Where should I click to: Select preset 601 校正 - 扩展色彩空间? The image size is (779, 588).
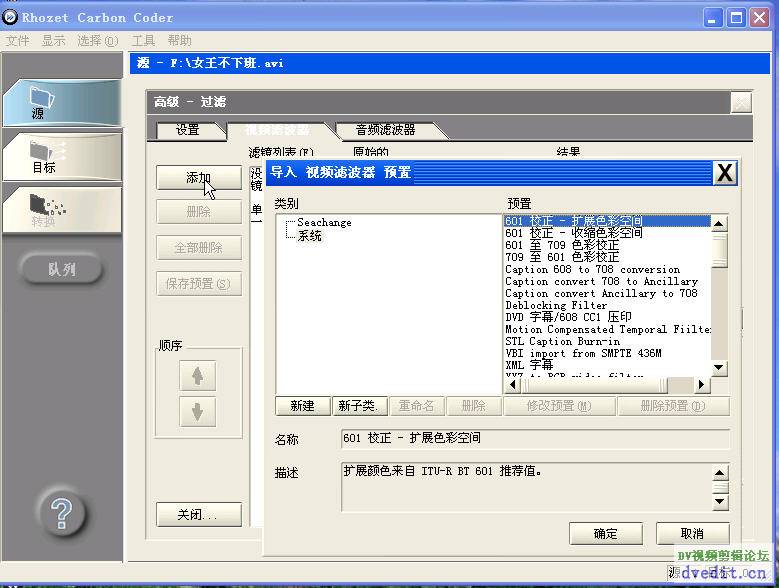[607, 221]
